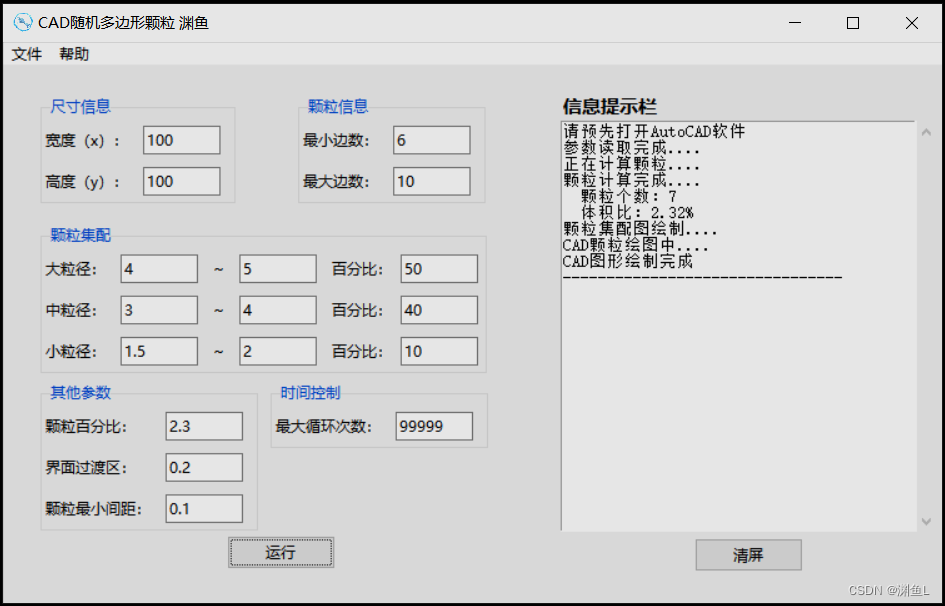945x606 pixels.
Task: Select the 大粒径 lower bound field showing 4
Action: (x=159, y=269)
